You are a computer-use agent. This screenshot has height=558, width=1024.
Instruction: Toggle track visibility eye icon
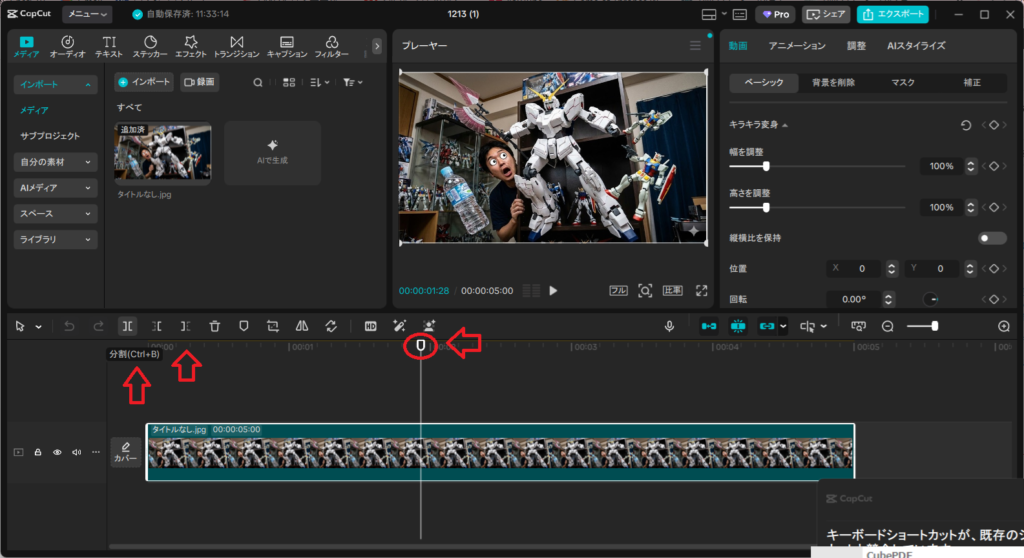click(57, 452)
